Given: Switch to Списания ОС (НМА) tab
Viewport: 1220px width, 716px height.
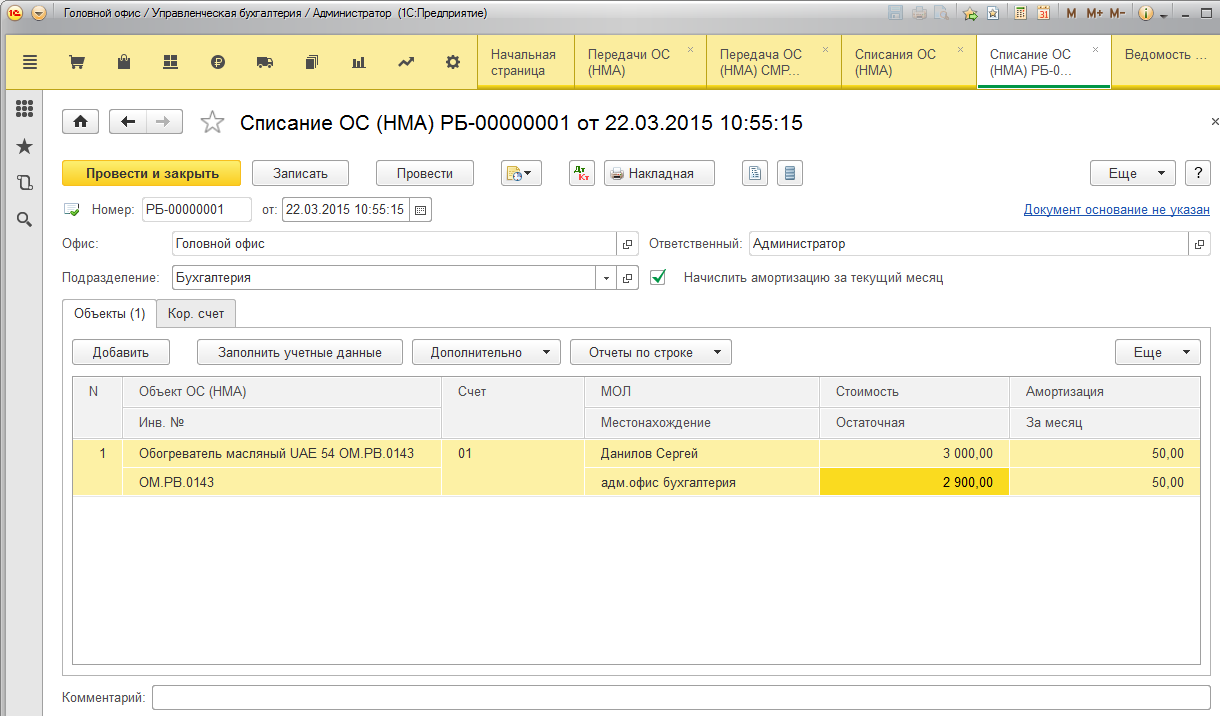Looking at the screenshot, I should [x=908, y=62].
